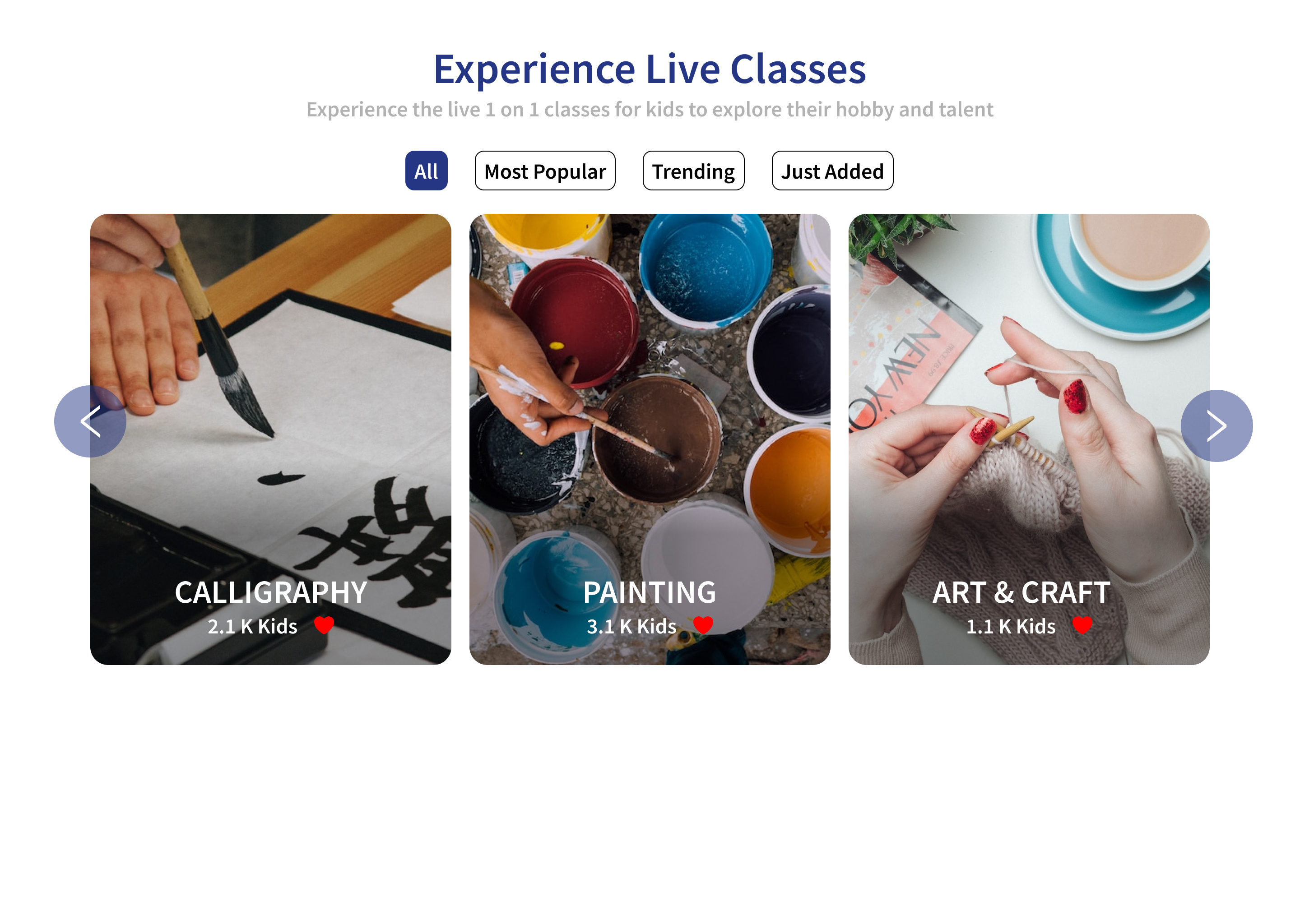Select the Trending filter
The image size is (1300, 924).
click(x=693, y=171)
